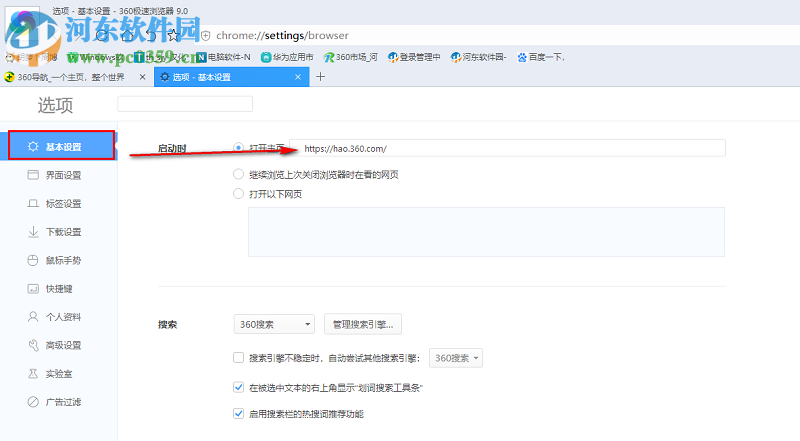This screenshot has width=800, height=441.
Task: Open 360市场_河 bookmark
Action: point(351,57)
